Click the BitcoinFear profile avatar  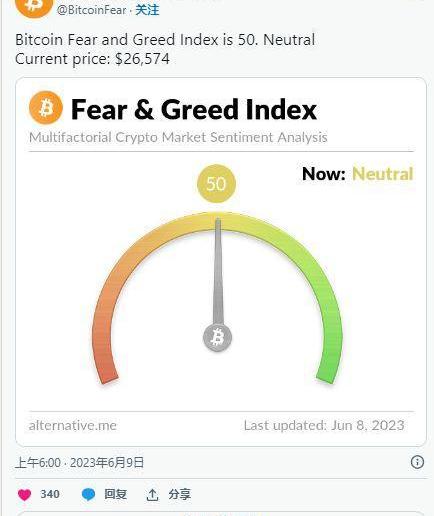click(34, 6)
